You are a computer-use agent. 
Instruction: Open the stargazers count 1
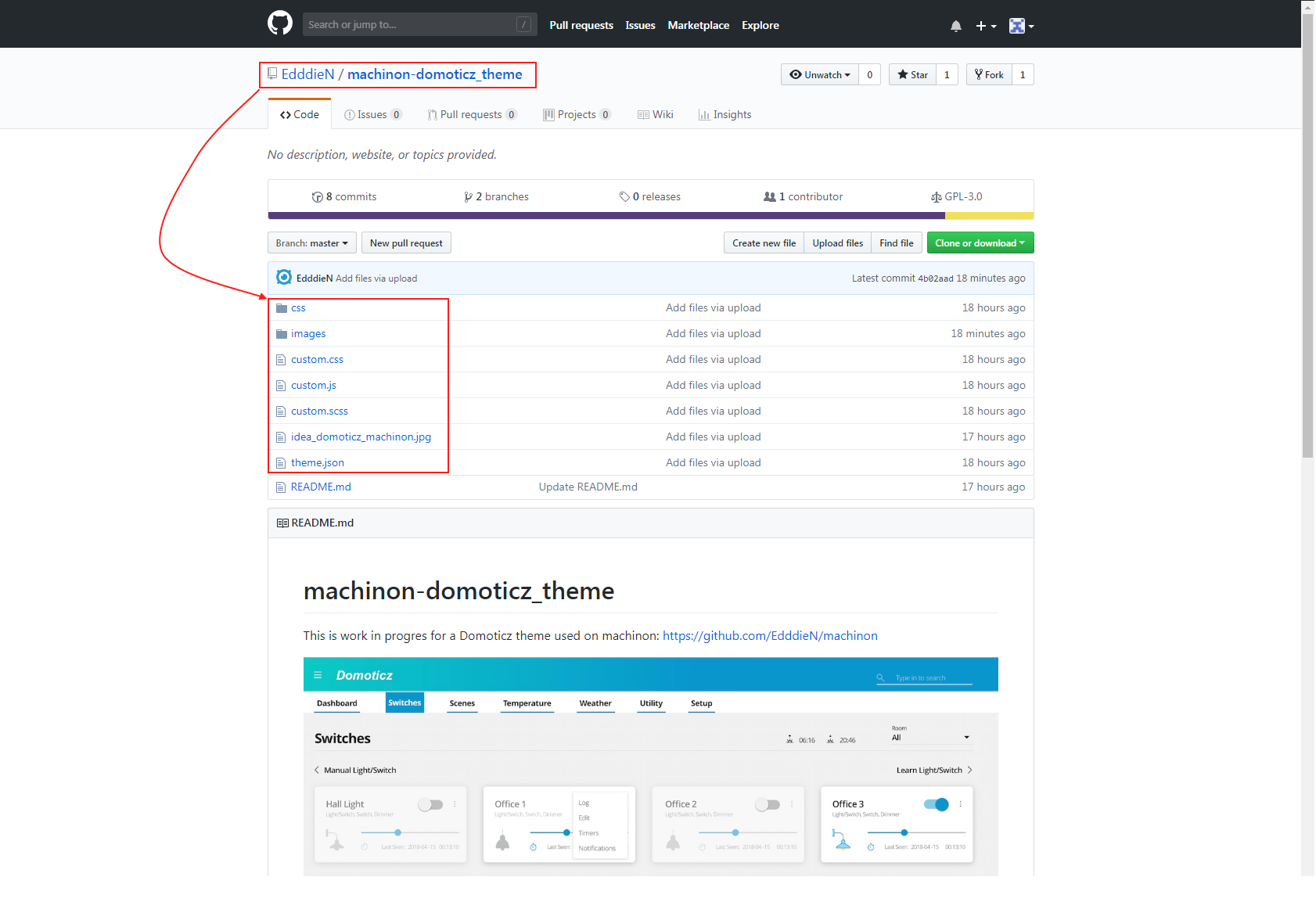click(x=947, y=74)
